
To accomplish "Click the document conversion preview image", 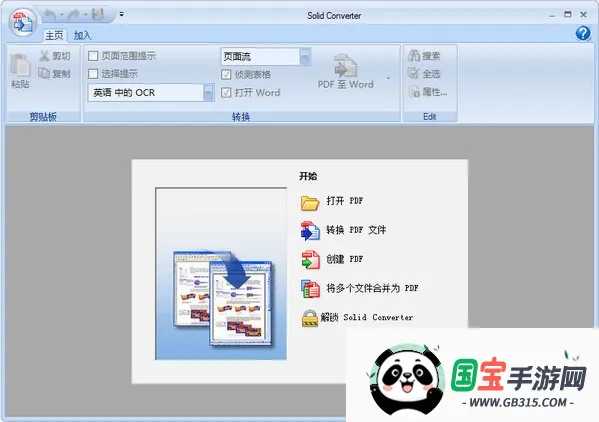I will [x=221, y=273].
